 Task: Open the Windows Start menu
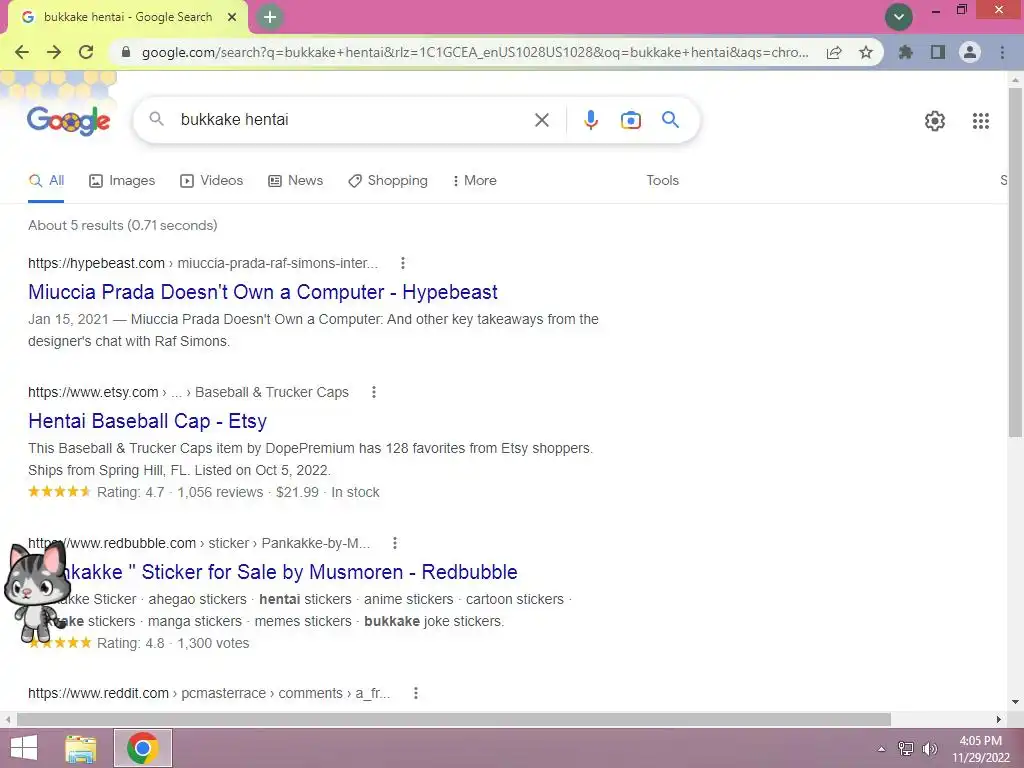[24, 748]
